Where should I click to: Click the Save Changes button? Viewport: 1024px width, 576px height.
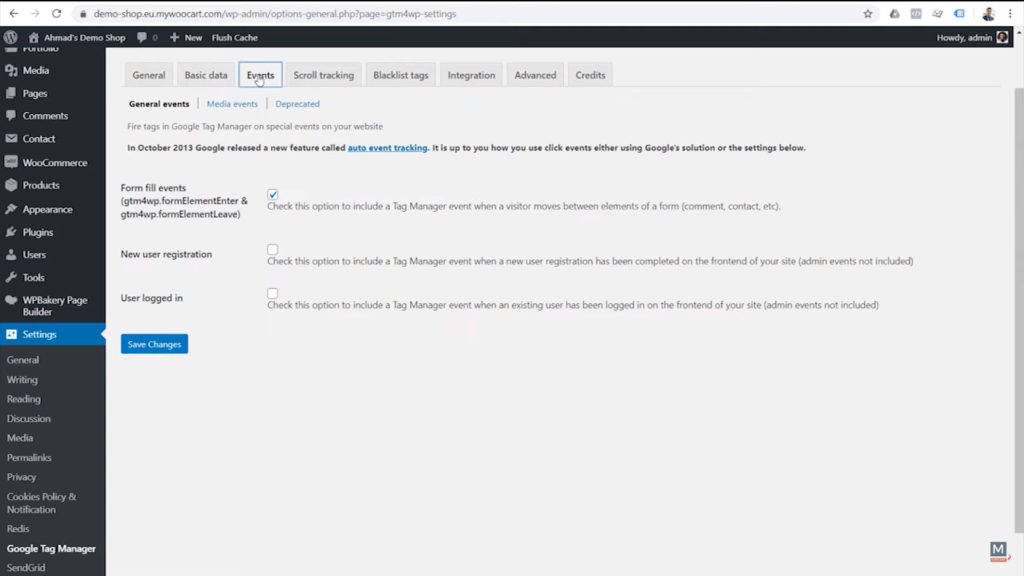click(153, 343)
